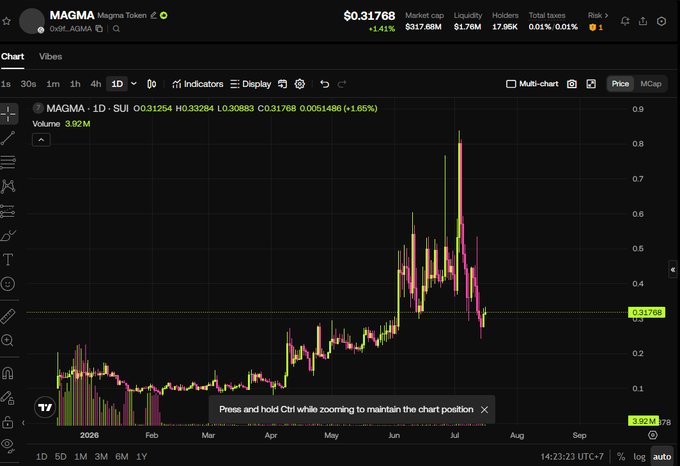Open the emoji sticker tool
680x466 pixels.
pyautogui.click(x=8, y=284)
